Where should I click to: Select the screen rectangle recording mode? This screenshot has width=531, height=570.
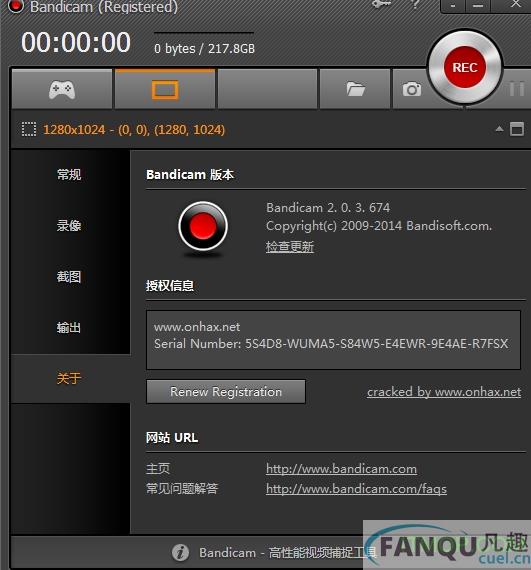pyautogui.click(x=165, y=89)
